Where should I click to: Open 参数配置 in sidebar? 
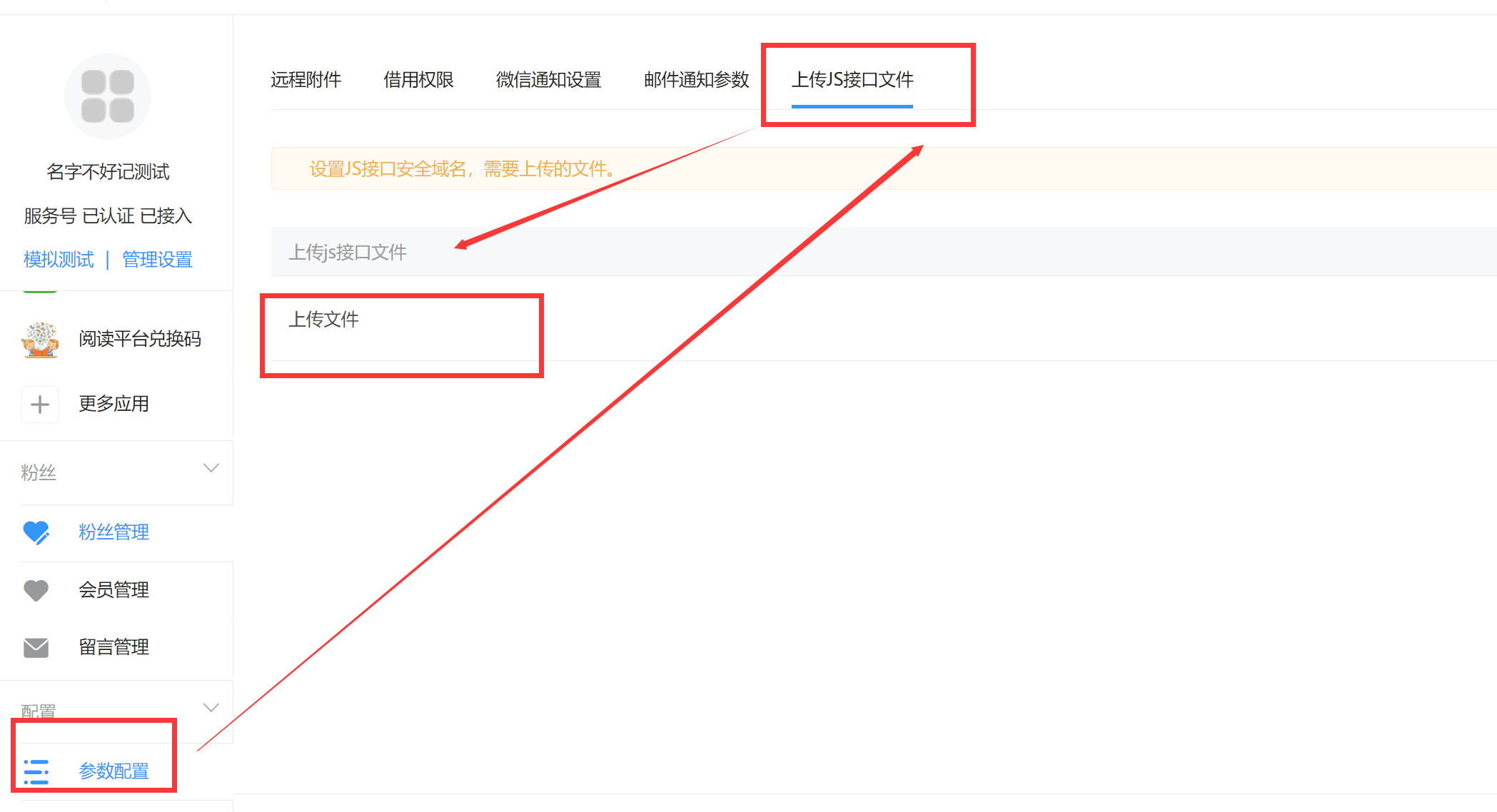coord(114,771)
